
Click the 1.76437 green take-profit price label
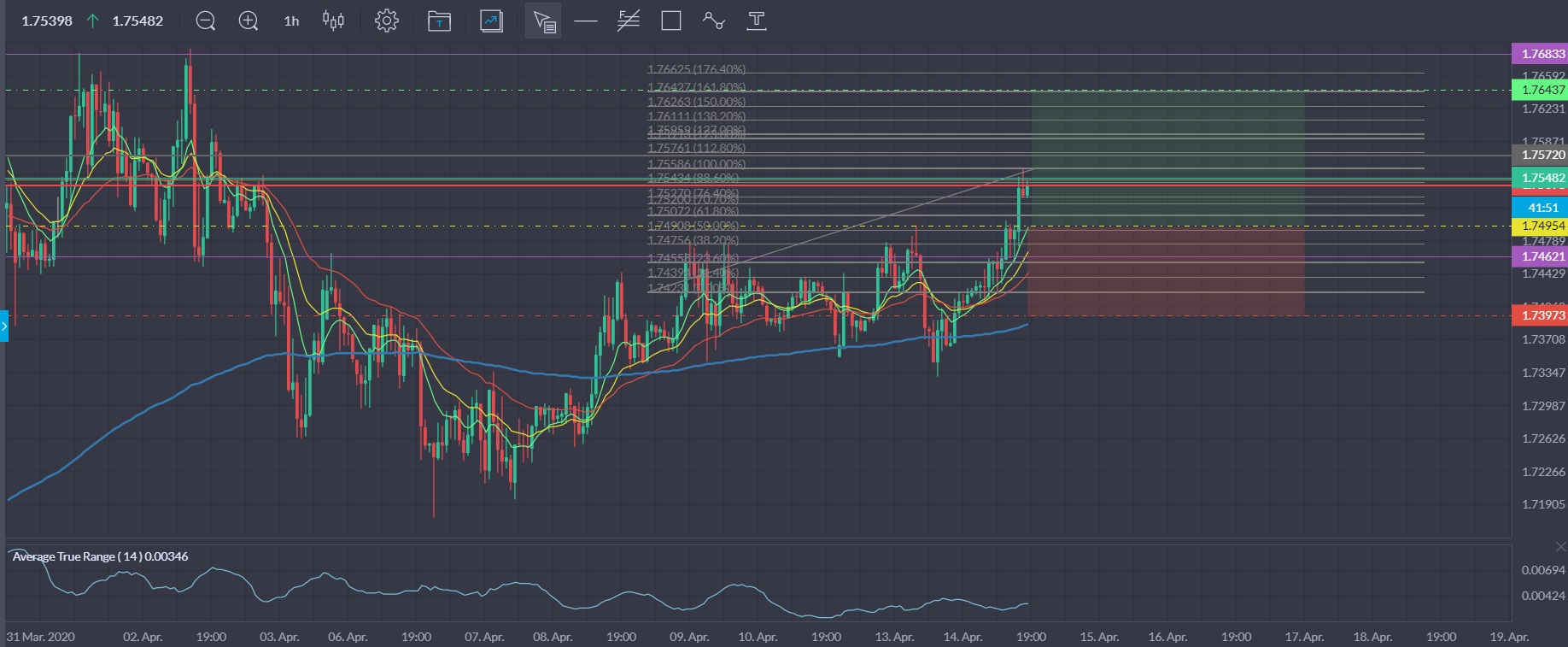coord(1540,90)
